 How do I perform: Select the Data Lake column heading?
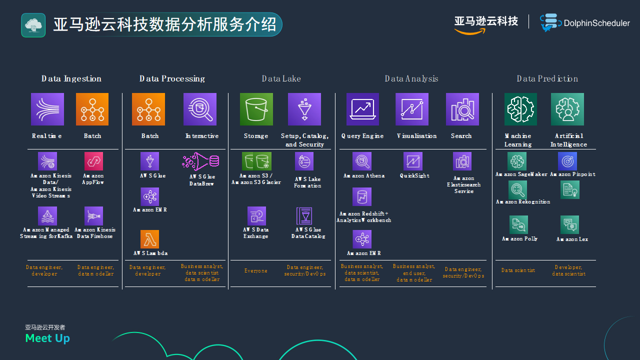coord(281,79)
